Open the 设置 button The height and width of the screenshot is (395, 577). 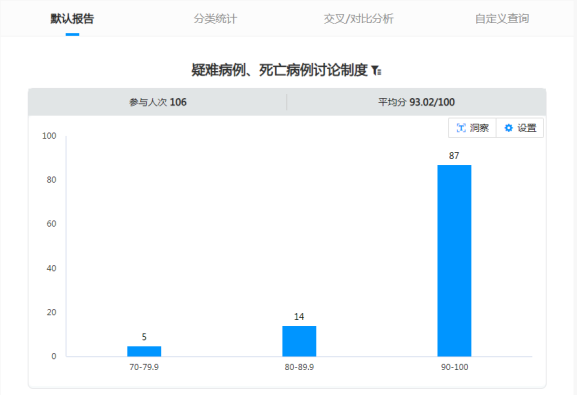[520, 128]
